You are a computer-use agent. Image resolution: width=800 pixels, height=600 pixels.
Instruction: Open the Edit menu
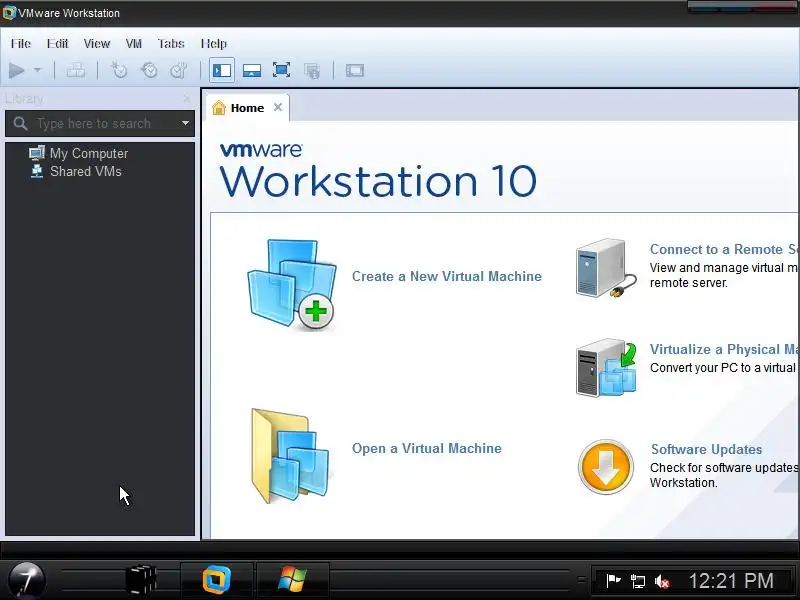point(57,44)
